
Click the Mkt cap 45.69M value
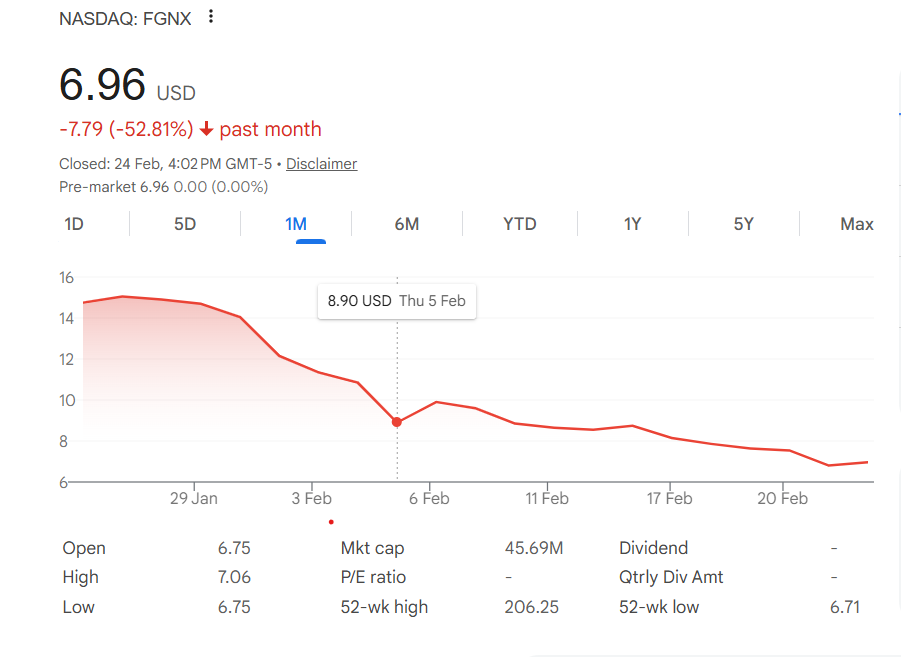(x=533, y=548)
